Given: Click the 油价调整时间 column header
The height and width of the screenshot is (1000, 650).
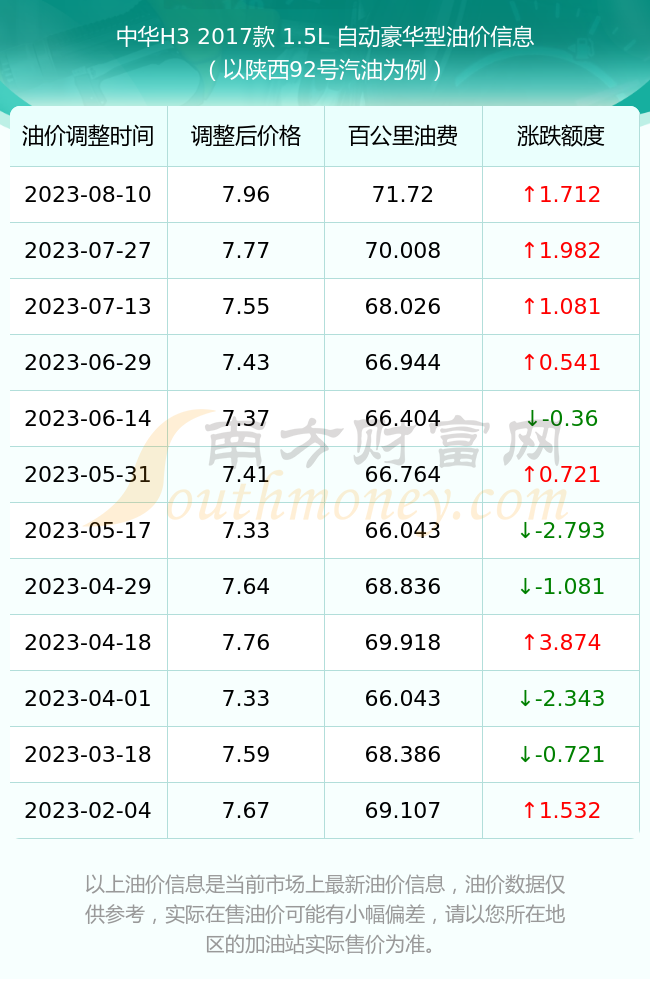Looking at the screenshot, I should [x=88, y=136].
